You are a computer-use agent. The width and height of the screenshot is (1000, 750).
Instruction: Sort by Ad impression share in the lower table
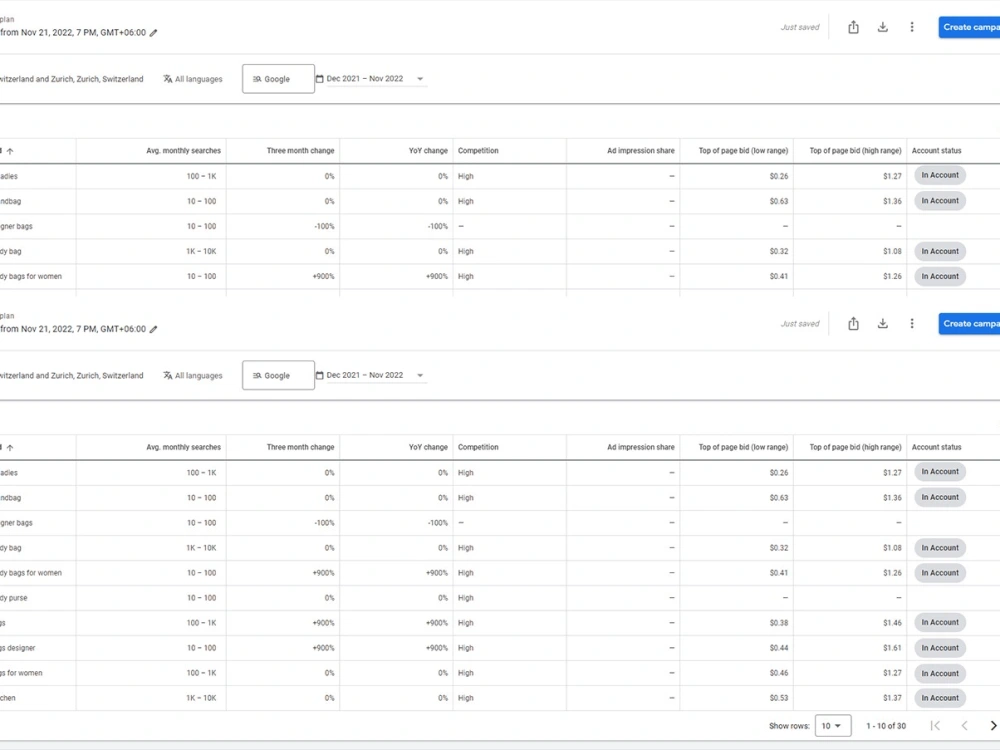tap(640, 447)
